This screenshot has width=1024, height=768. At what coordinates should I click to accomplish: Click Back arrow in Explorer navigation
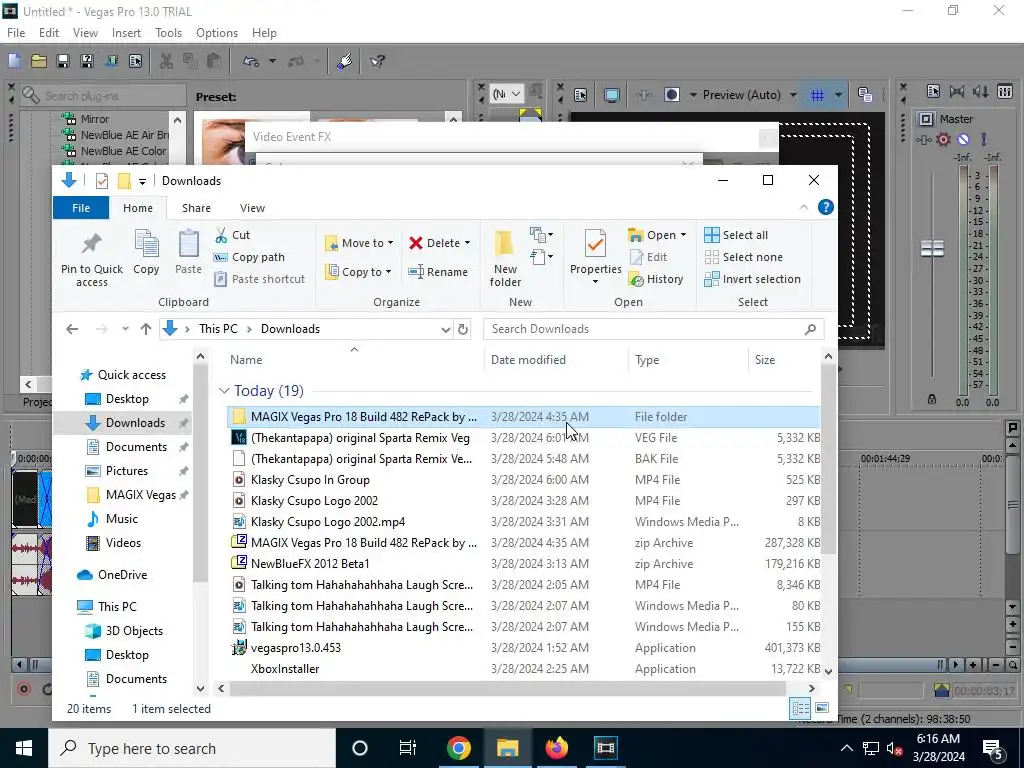click(x=72, y=329)
